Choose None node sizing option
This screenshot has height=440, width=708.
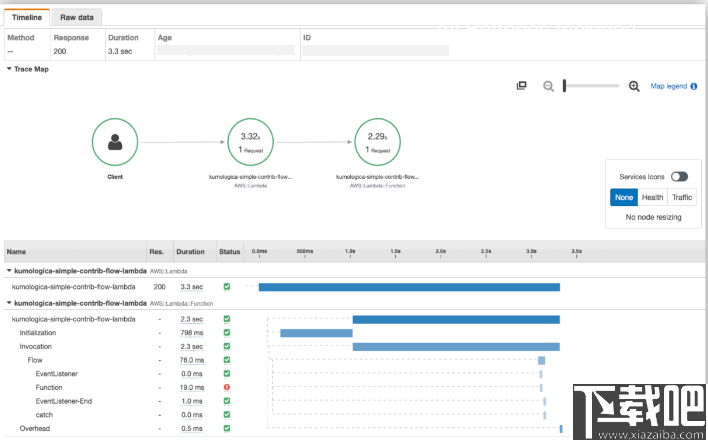tap(624, 197)
